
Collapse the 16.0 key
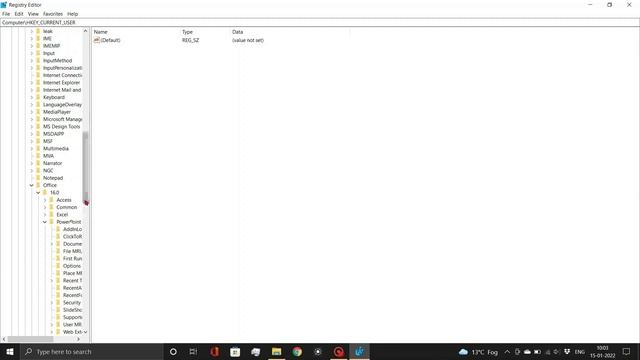click(x=38, y=193)
